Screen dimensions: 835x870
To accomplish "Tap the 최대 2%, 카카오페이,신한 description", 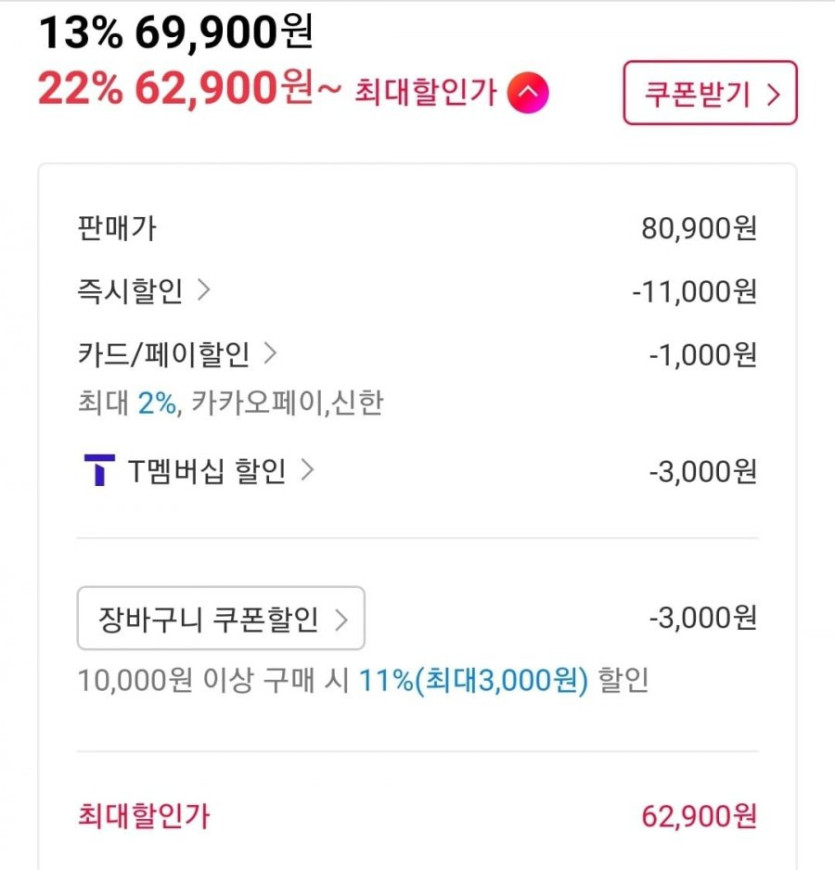I will point(230,403).
